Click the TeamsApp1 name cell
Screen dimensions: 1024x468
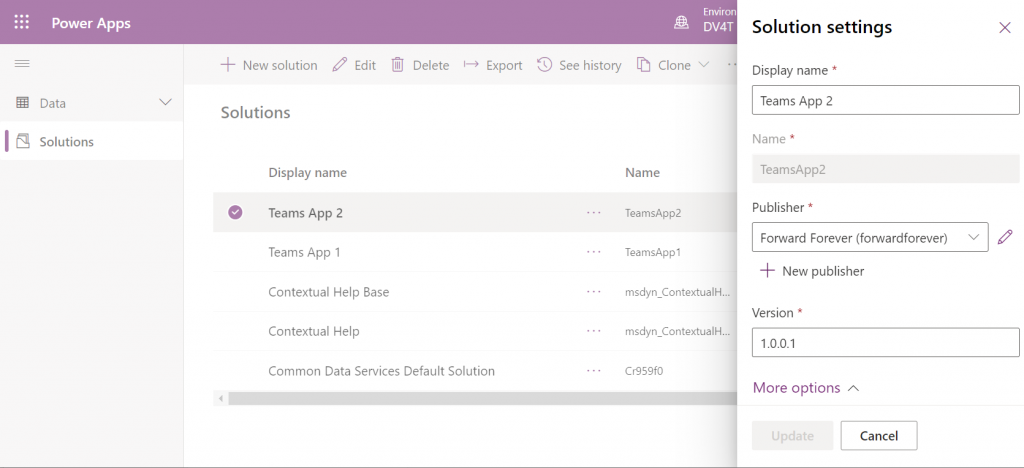tap(652, 252)
